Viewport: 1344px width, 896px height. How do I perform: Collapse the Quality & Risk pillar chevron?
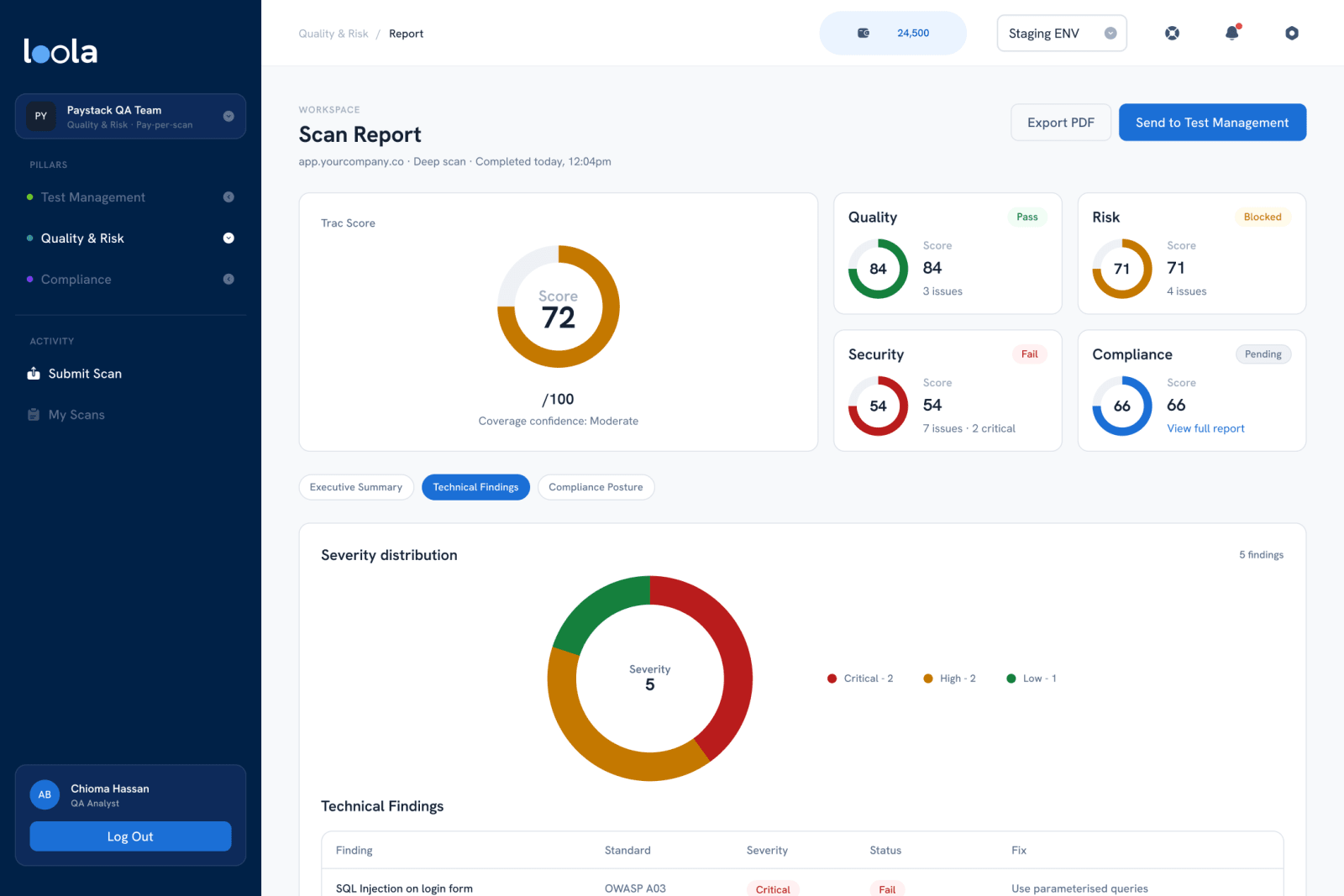(228, 238)
